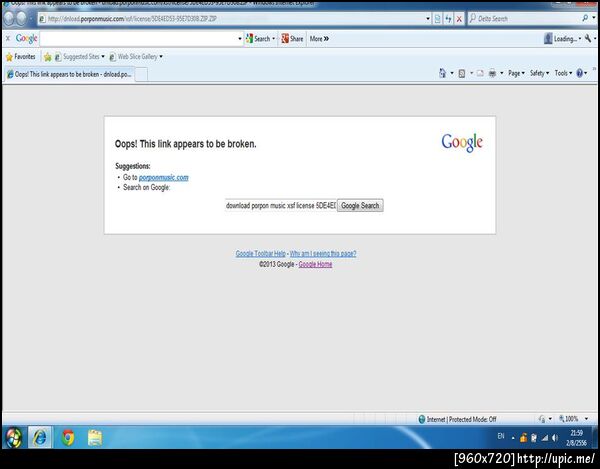Open Web Slice Gallery in favorites bar
This screenshot has width=600, height=469.
pos(136,57)
